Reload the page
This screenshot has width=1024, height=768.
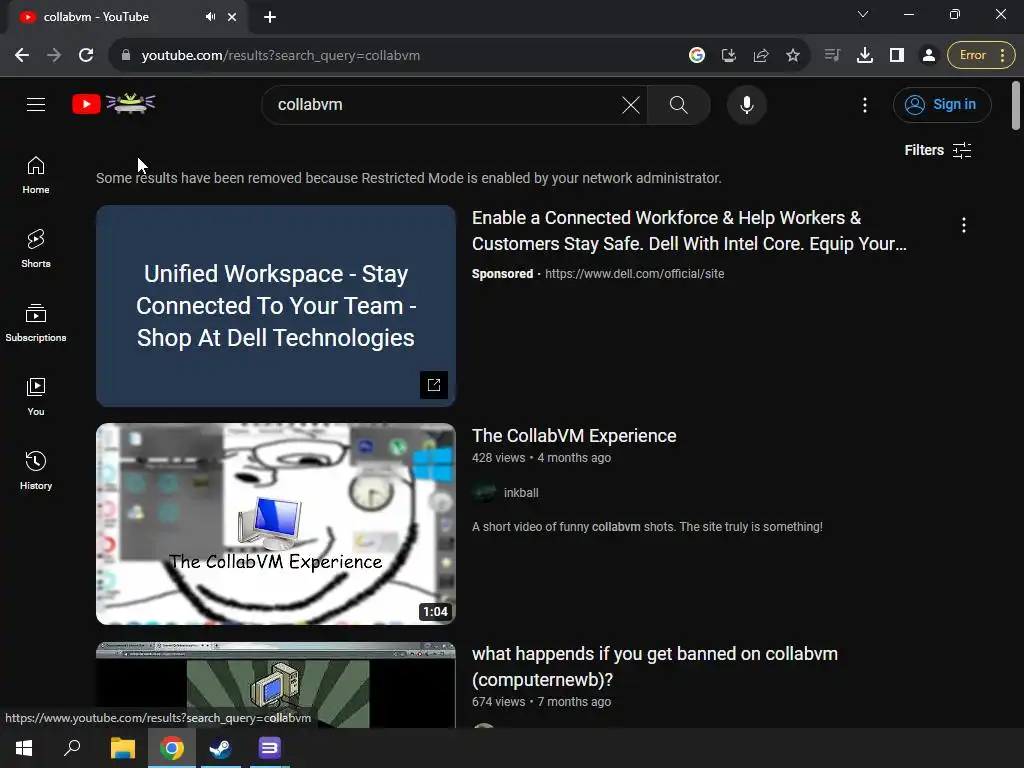[86, 56]
